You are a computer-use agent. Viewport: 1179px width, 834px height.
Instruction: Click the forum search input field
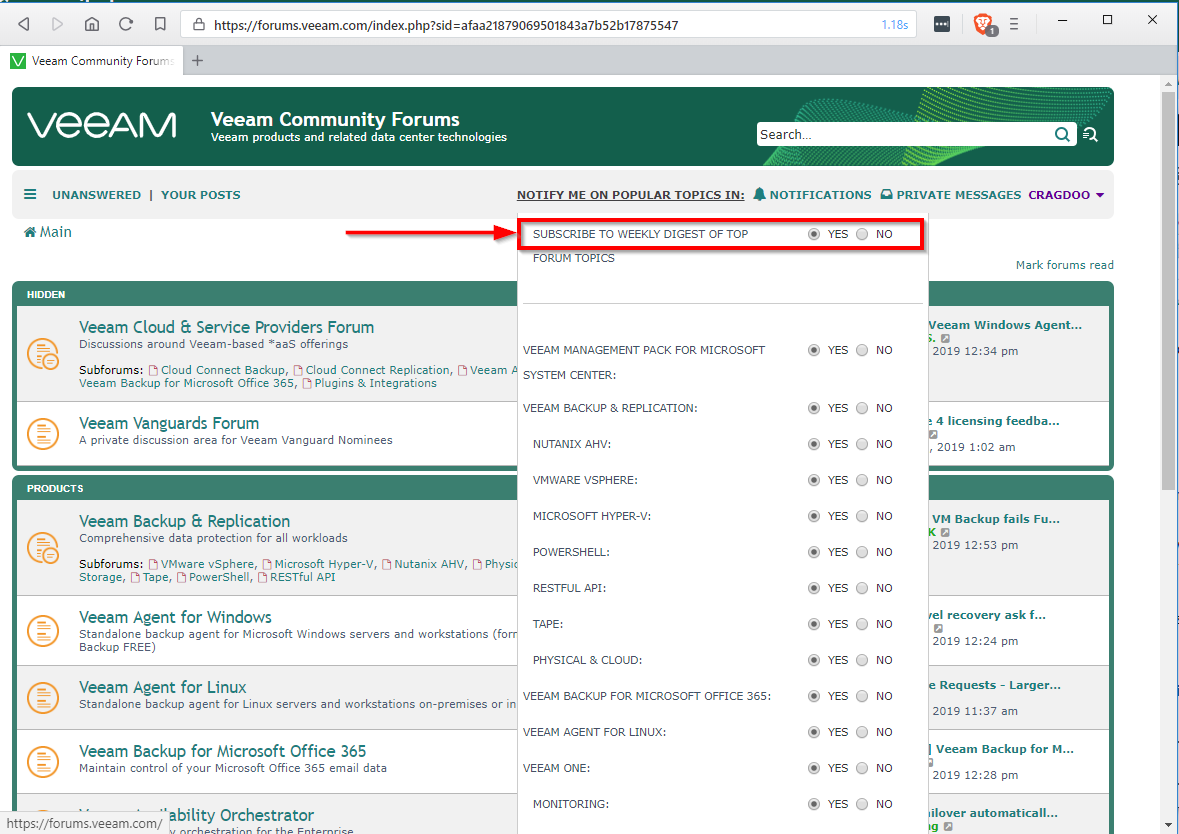(905, 135)
